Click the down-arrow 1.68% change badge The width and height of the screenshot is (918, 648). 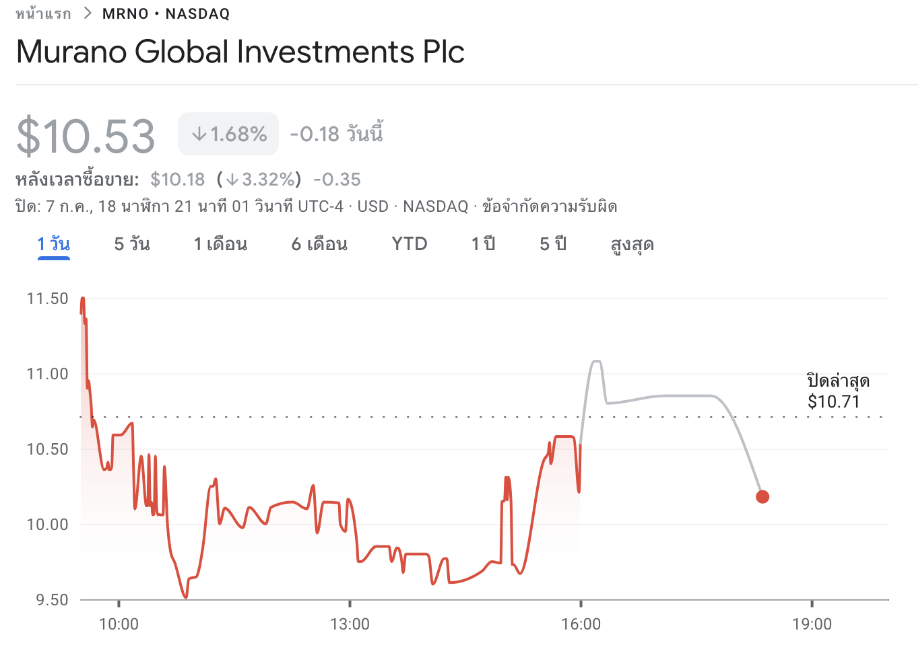tap(228, 134)
